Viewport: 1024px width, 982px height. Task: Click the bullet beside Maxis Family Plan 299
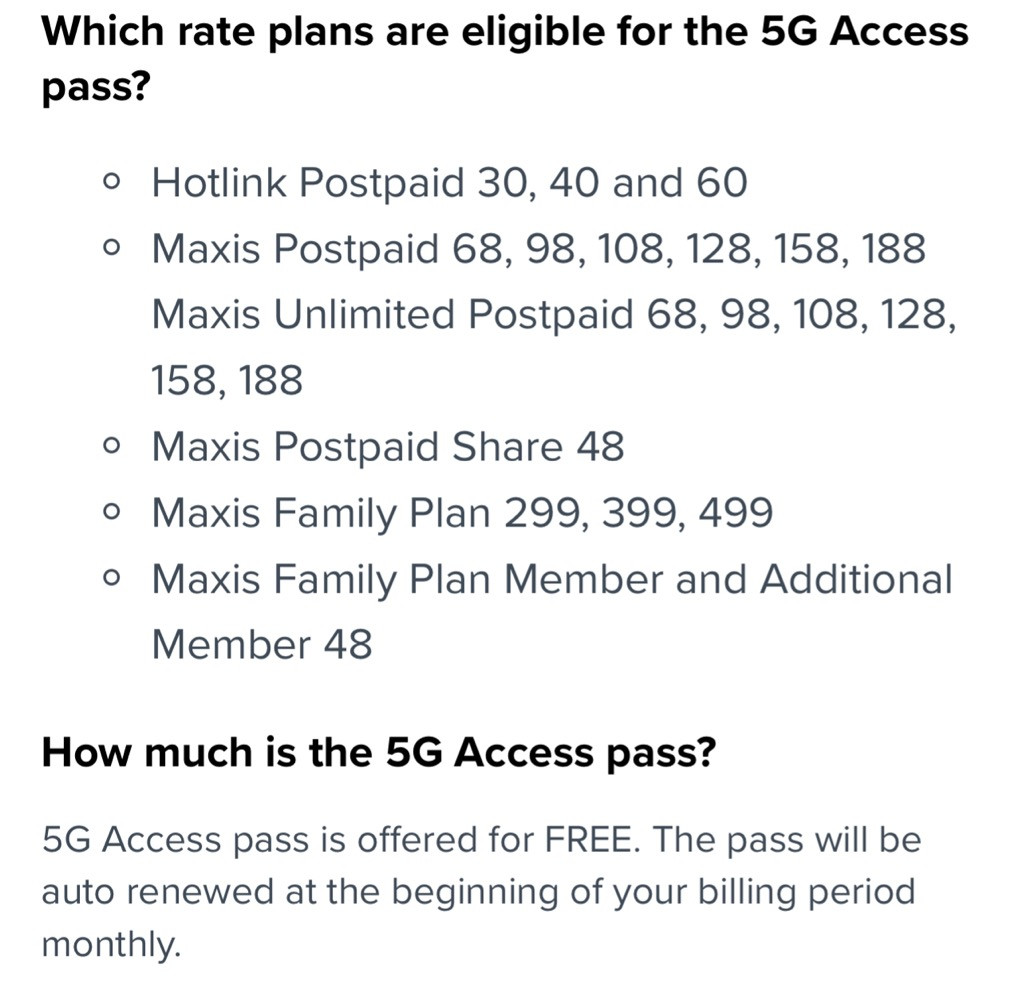click(112, 513)
